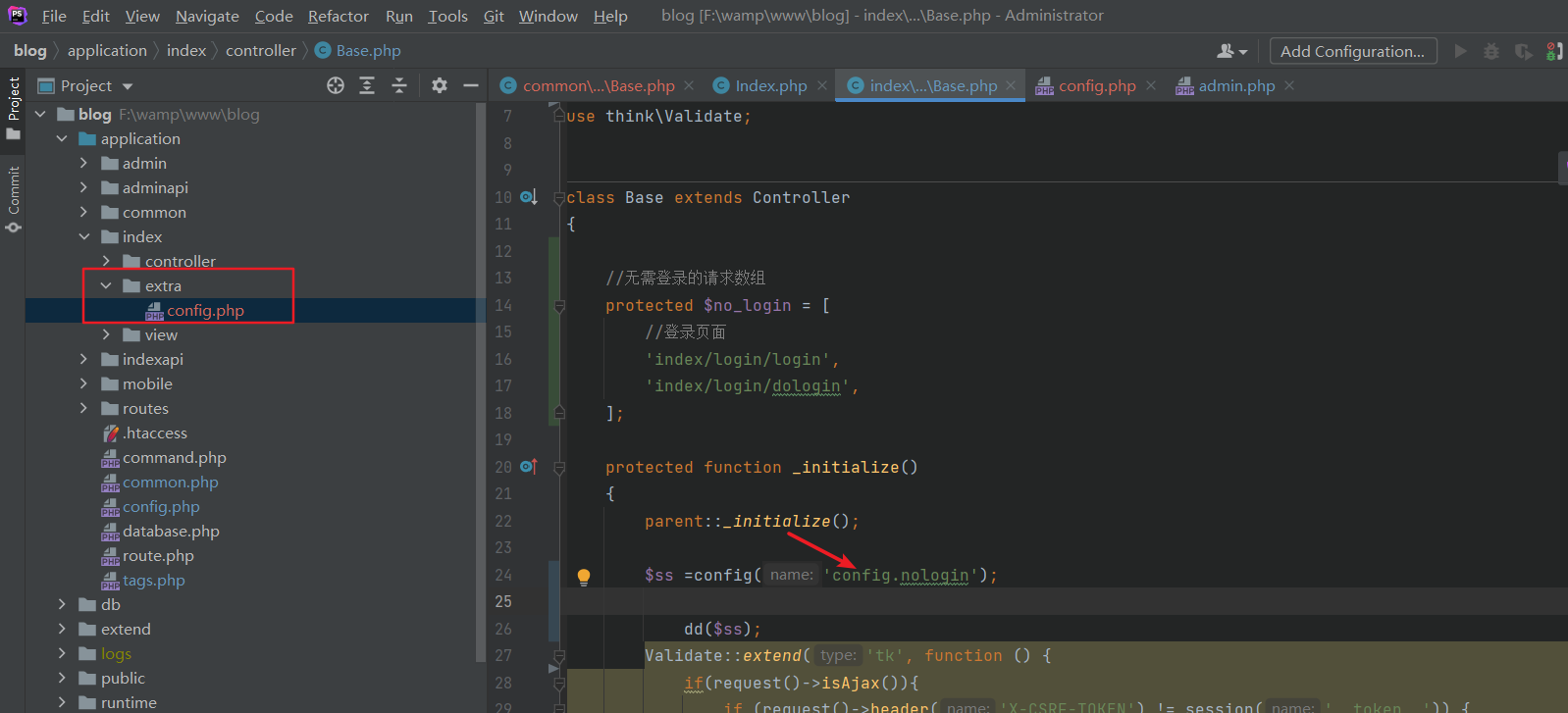Viewport: 1568px width, 713px height.
Task: Click the lightbulb quick-fix icon on line 24
Action: tap(584, 577)
